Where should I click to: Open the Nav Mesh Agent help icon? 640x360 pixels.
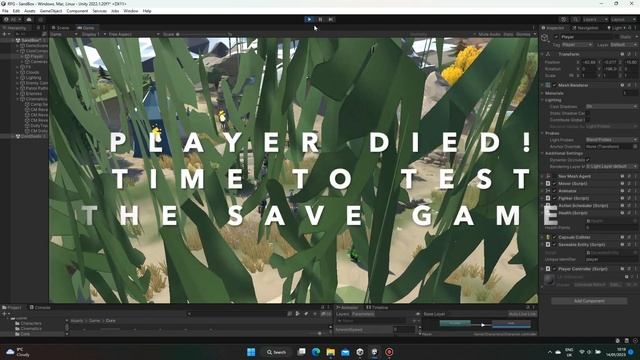tap(622, 176)
